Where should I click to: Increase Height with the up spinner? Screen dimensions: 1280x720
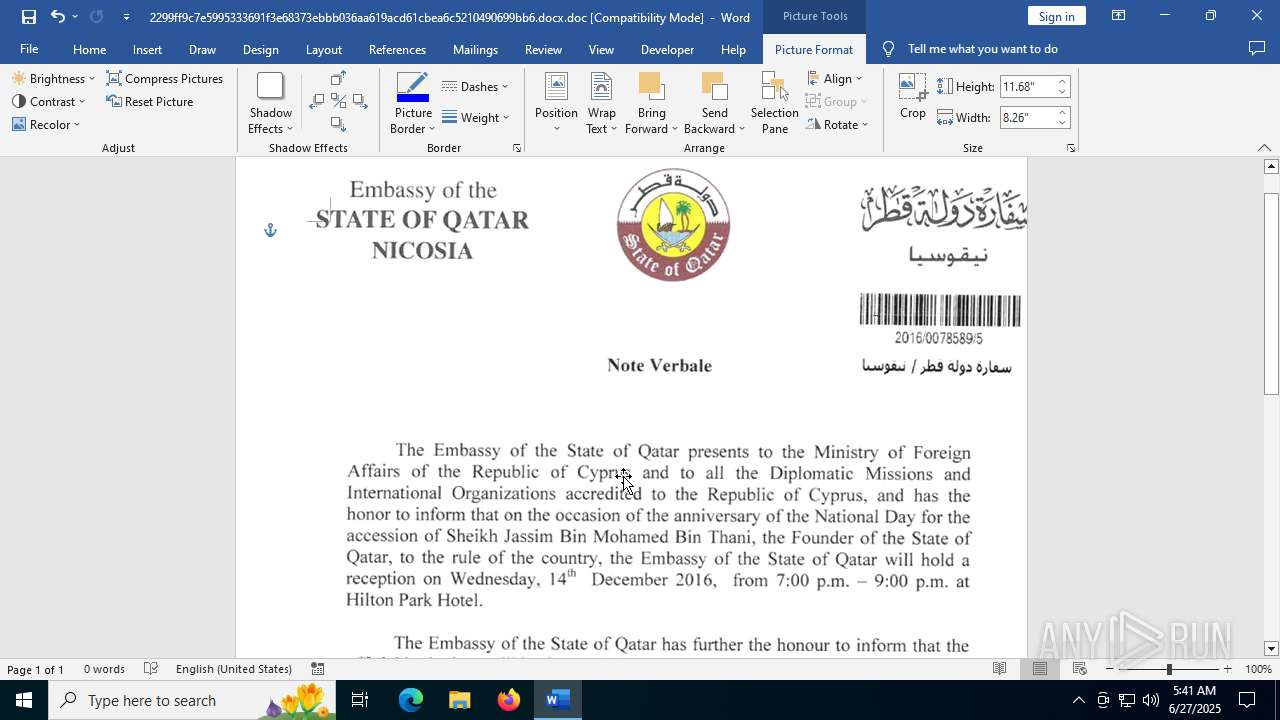coord(1063,82)
